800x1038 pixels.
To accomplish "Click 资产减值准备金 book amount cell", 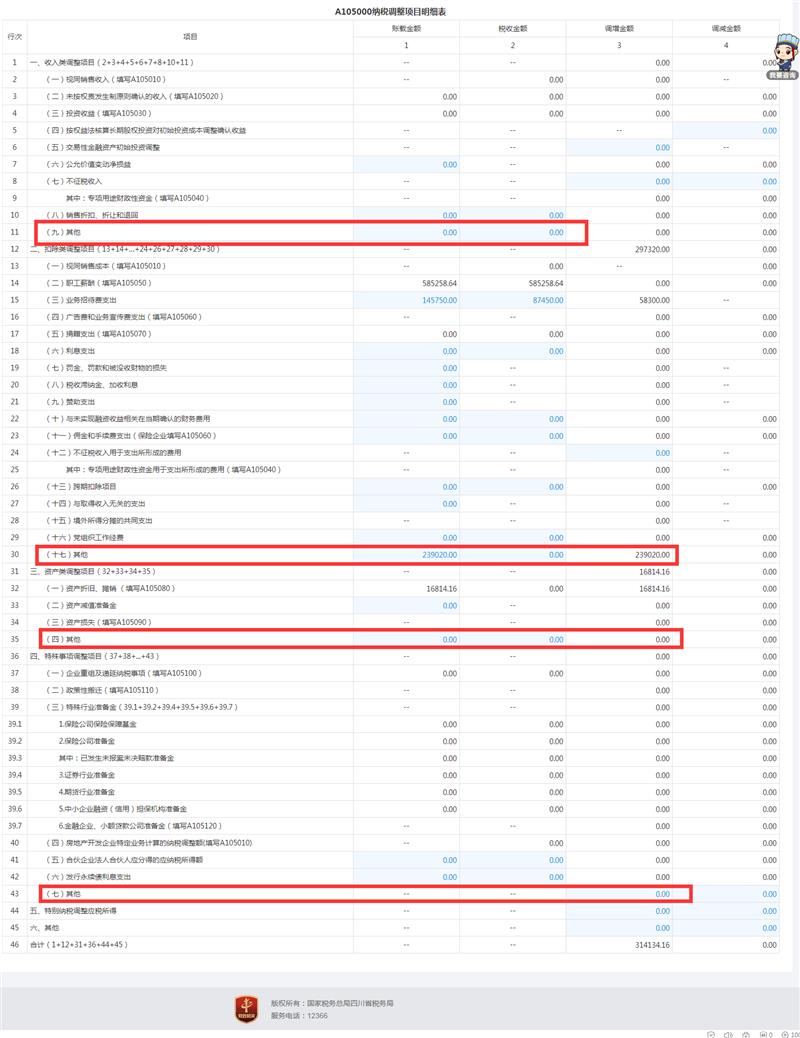I will tap(406, 605).
